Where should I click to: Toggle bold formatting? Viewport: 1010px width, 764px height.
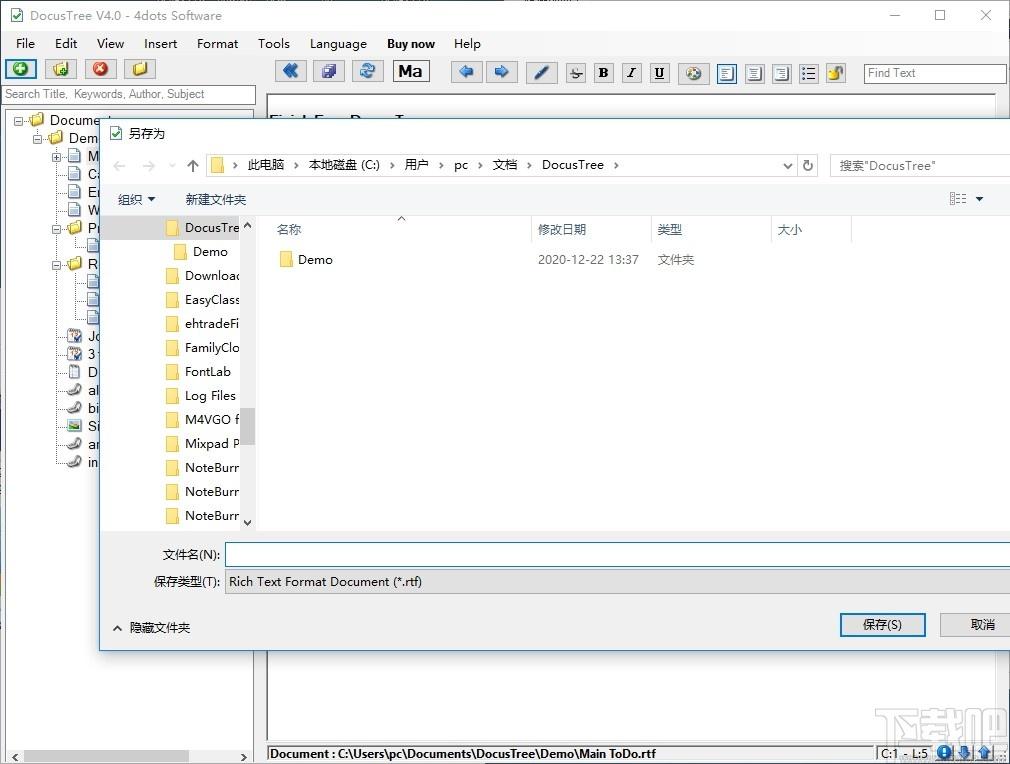(604, 73)
